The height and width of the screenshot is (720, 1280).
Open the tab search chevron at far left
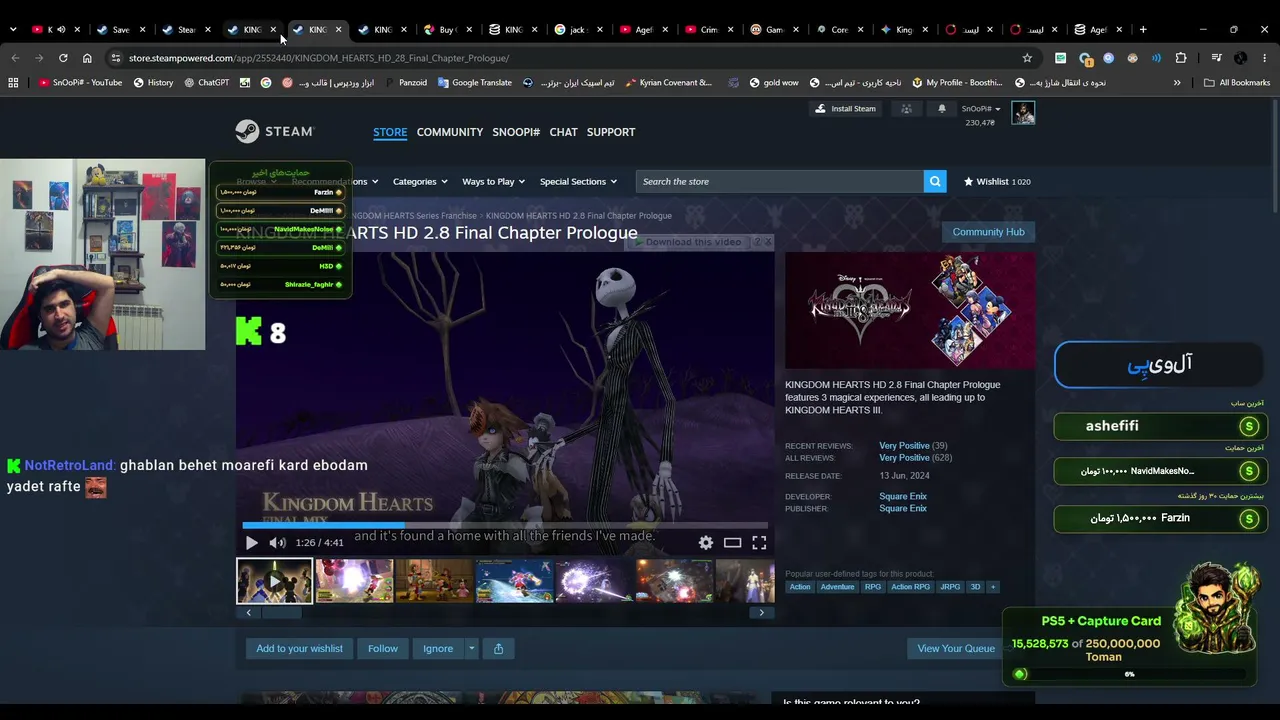pyautogui.click(x=12, y=29)
